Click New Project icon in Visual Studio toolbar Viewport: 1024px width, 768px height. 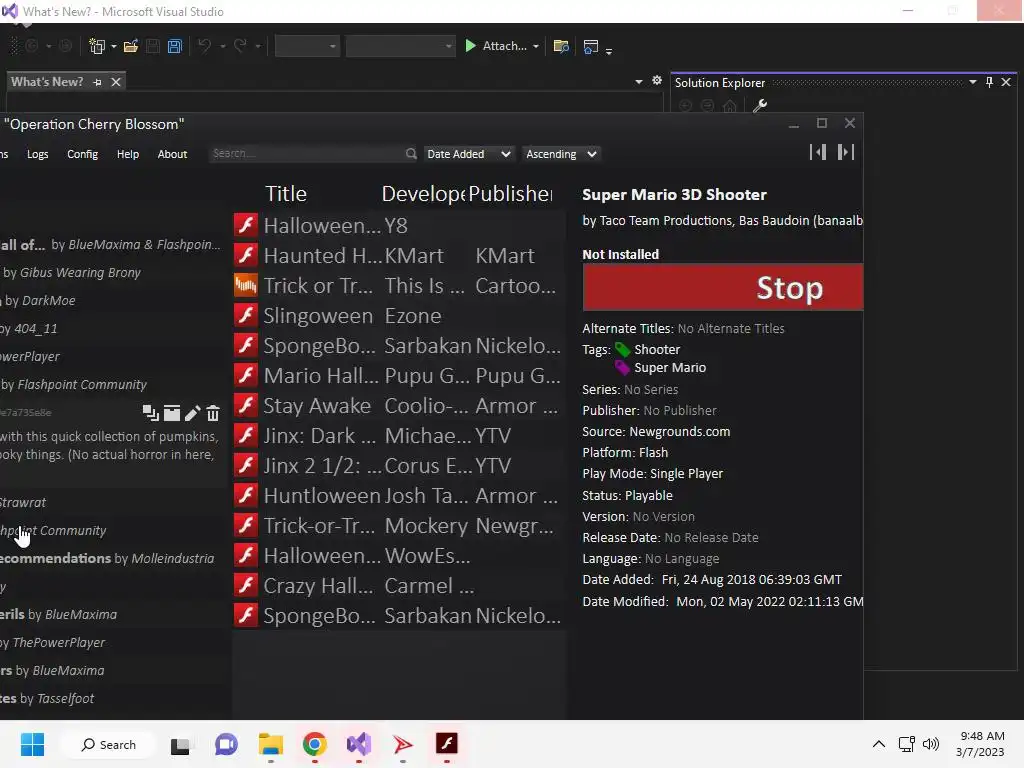click(x=97, y=46)
